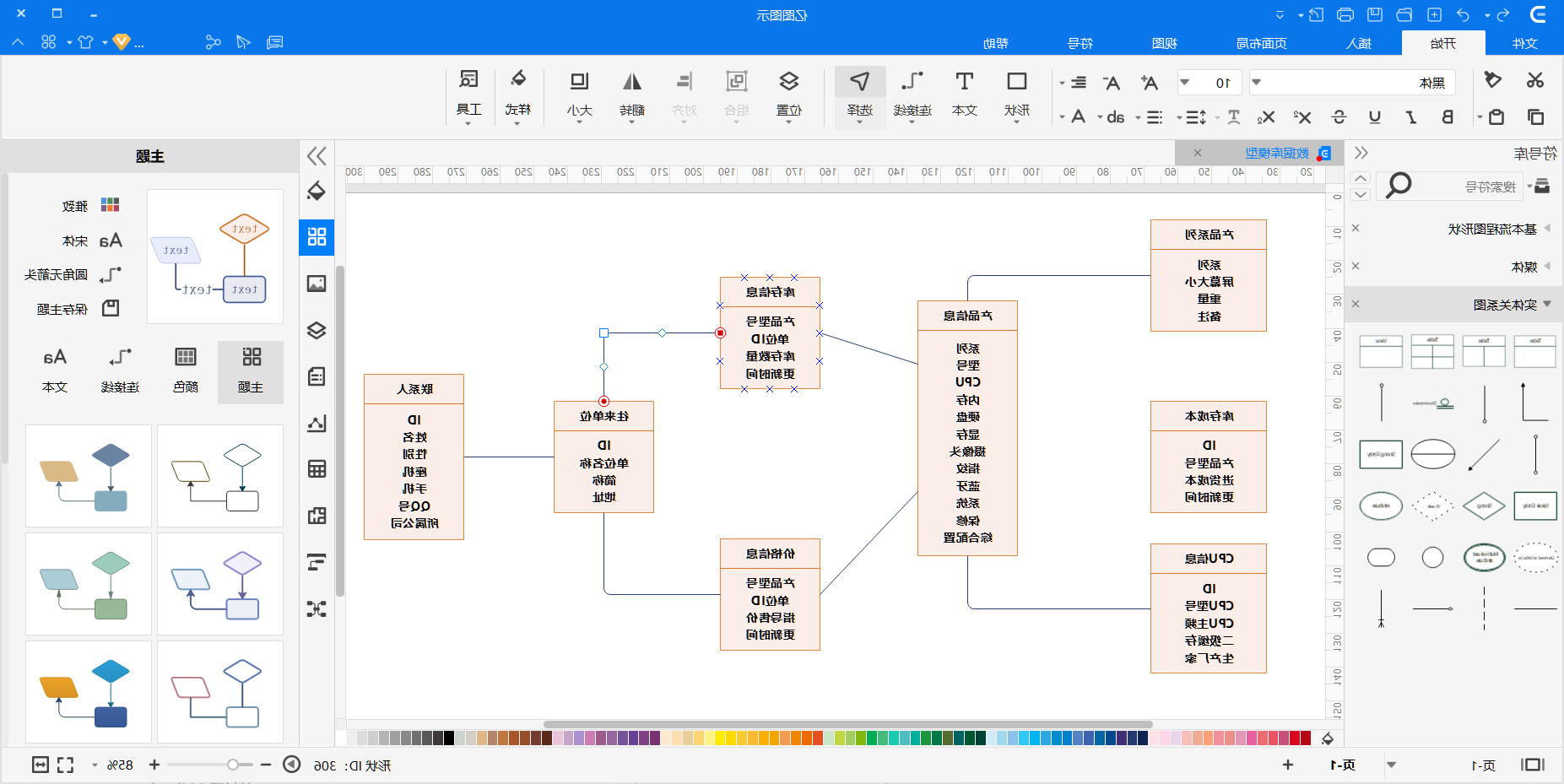Toggle Subscript formatting
Screen dimensions: 1564x784
pyautogui.click(x=1265, y=116)
